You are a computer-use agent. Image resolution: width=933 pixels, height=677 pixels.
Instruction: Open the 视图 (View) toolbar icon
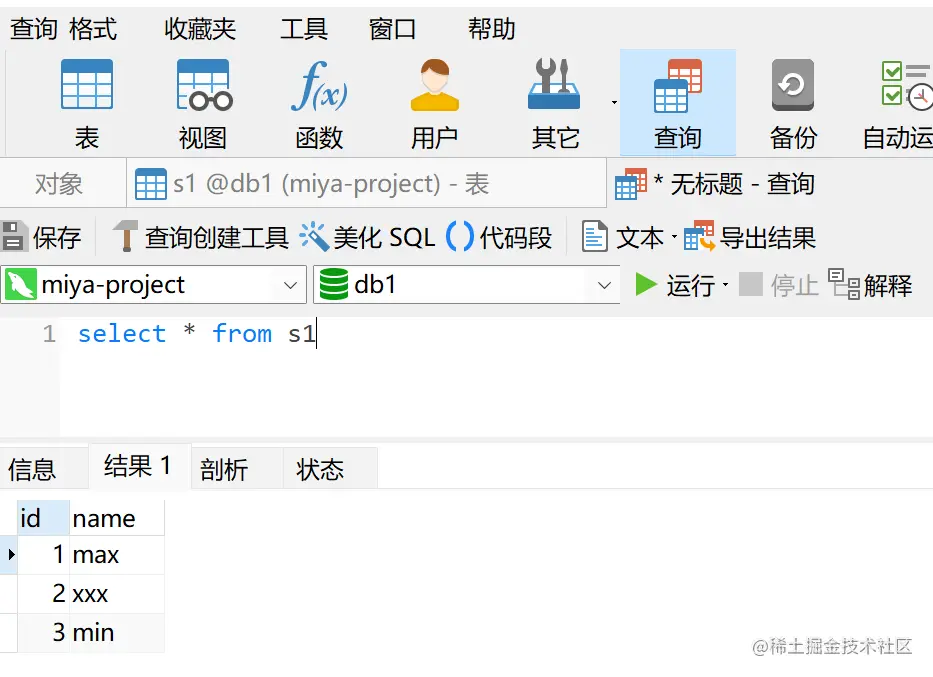[203, 104]
